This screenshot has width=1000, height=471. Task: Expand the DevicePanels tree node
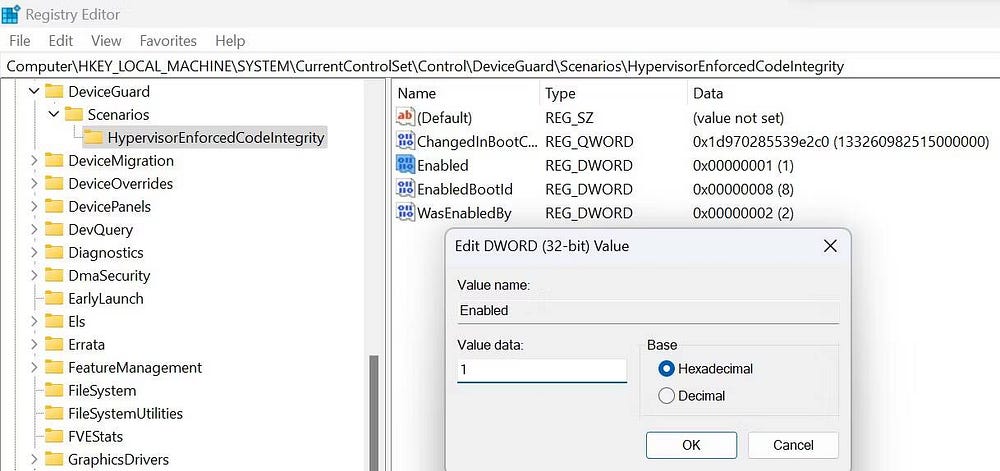pos(34,207)
